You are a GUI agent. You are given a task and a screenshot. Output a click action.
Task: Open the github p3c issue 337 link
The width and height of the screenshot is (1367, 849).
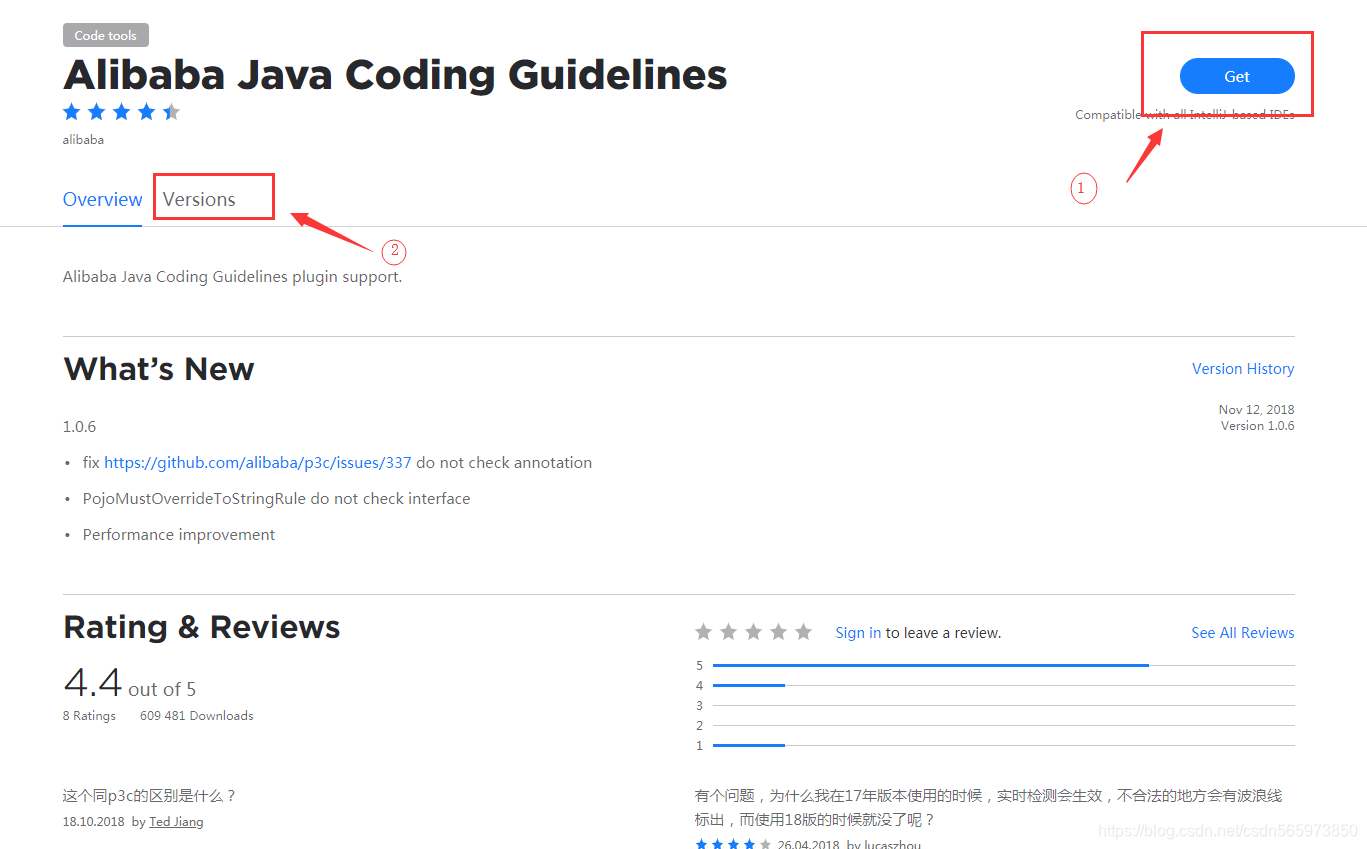pyautogui.click(x=258, y=463)
